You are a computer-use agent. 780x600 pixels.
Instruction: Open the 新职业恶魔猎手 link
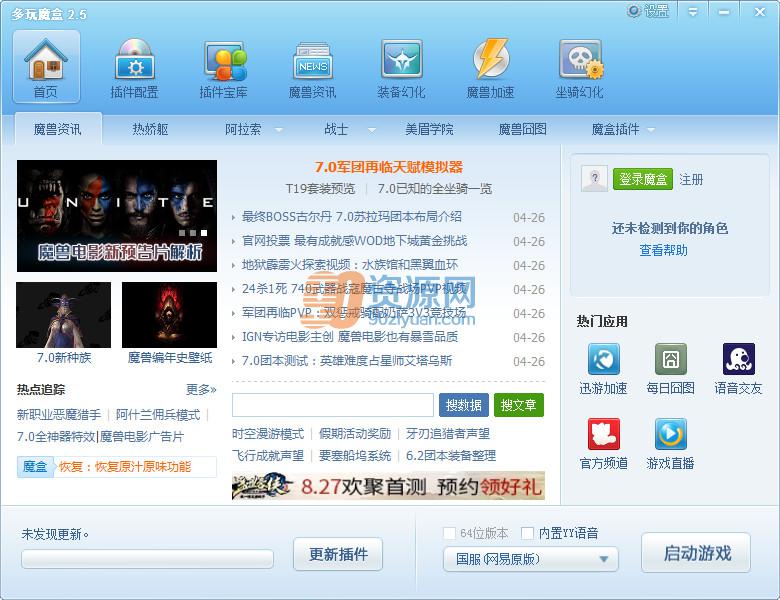coord(59,415)
